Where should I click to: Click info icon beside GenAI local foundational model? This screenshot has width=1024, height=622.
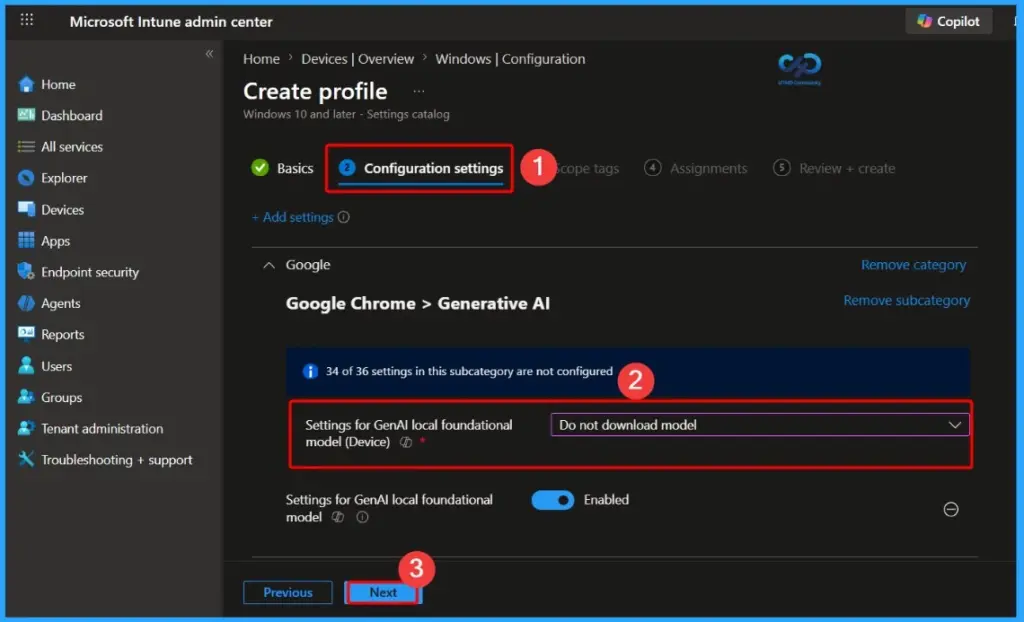tap(362, 517)
